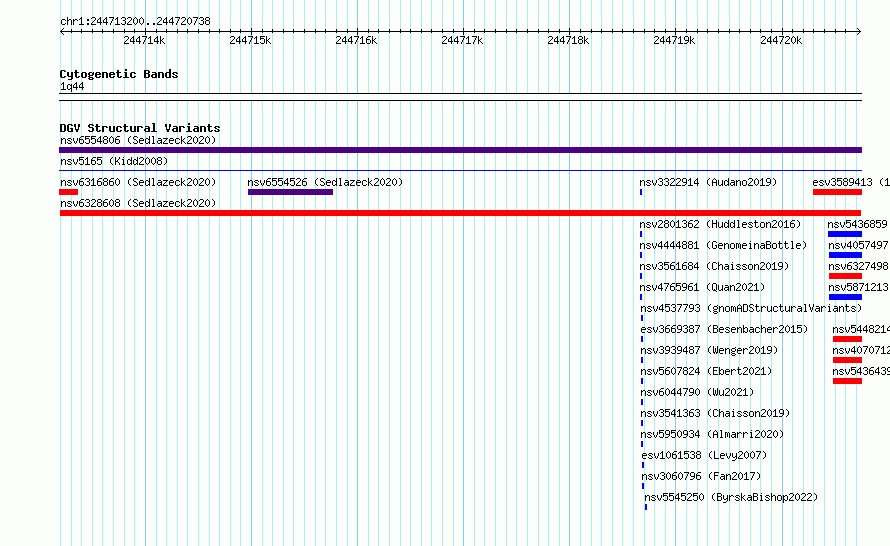
Task: Click the chr1:244713200..244720738 region label
Action: [x=135, y=21]
